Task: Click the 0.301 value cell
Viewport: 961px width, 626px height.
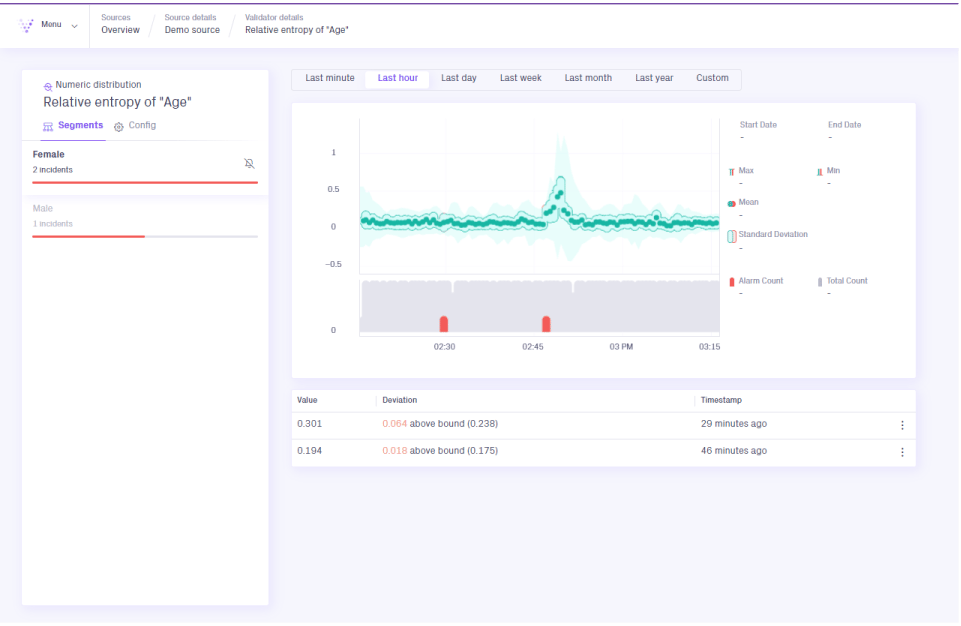Action: [310, 424]
